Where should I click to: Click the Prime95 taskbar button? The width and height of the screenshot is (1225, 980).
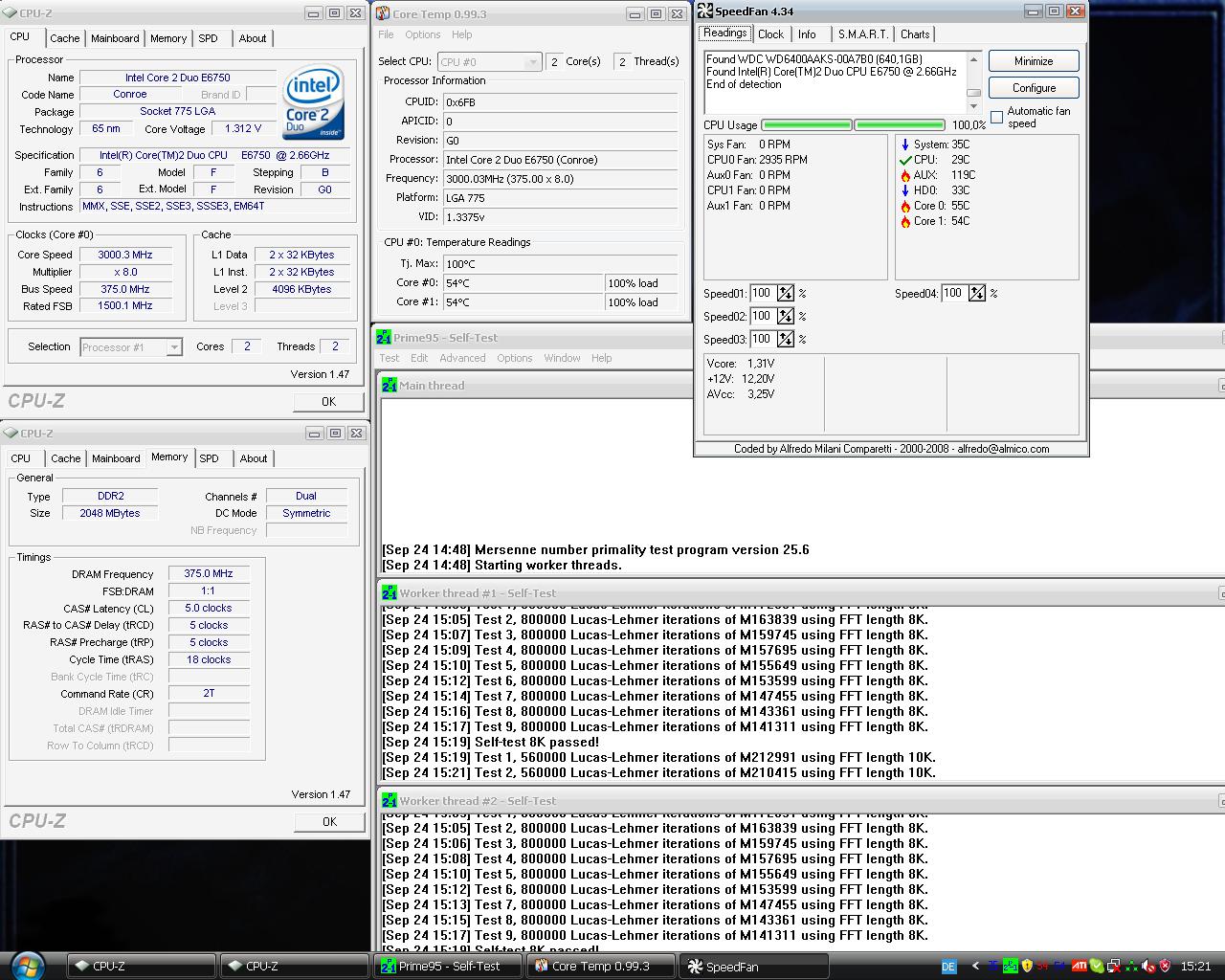coord(448,966)
